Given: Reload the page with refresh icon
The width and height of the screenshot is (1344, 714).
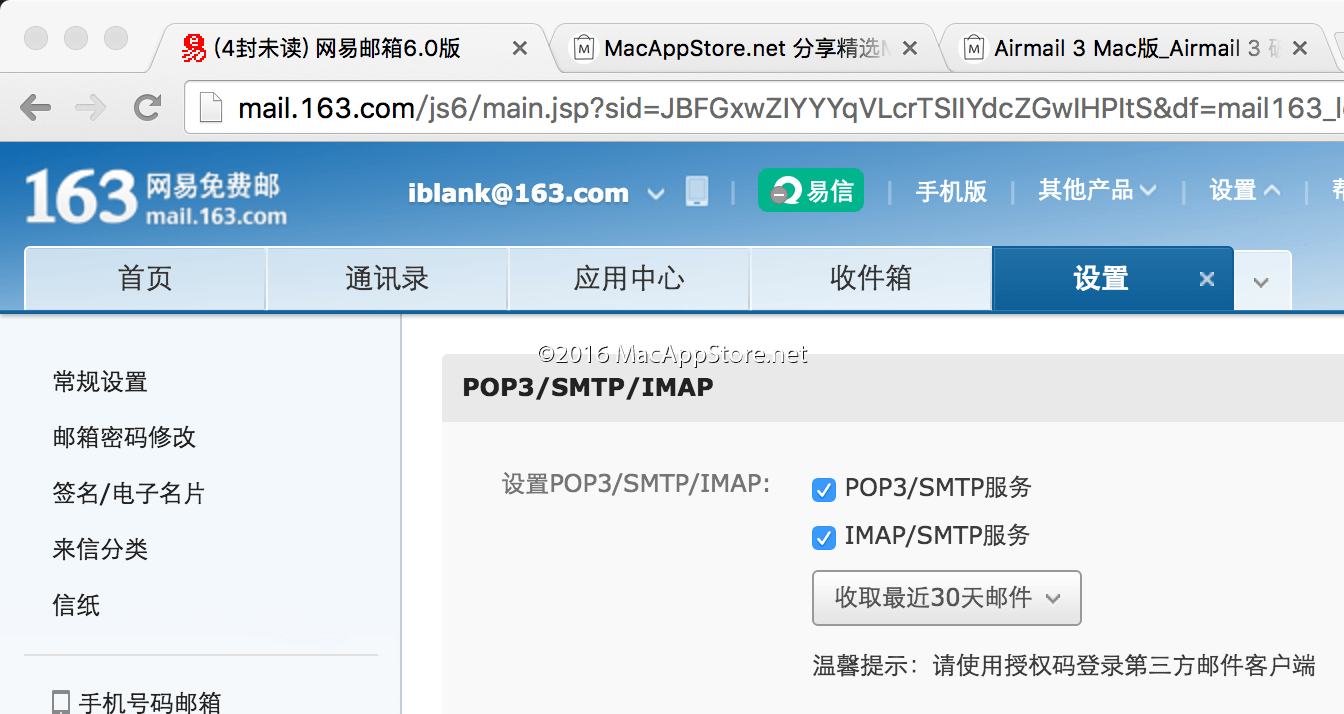Looking at the screenshot, I should pyautogui.click(x=148, y=107).
